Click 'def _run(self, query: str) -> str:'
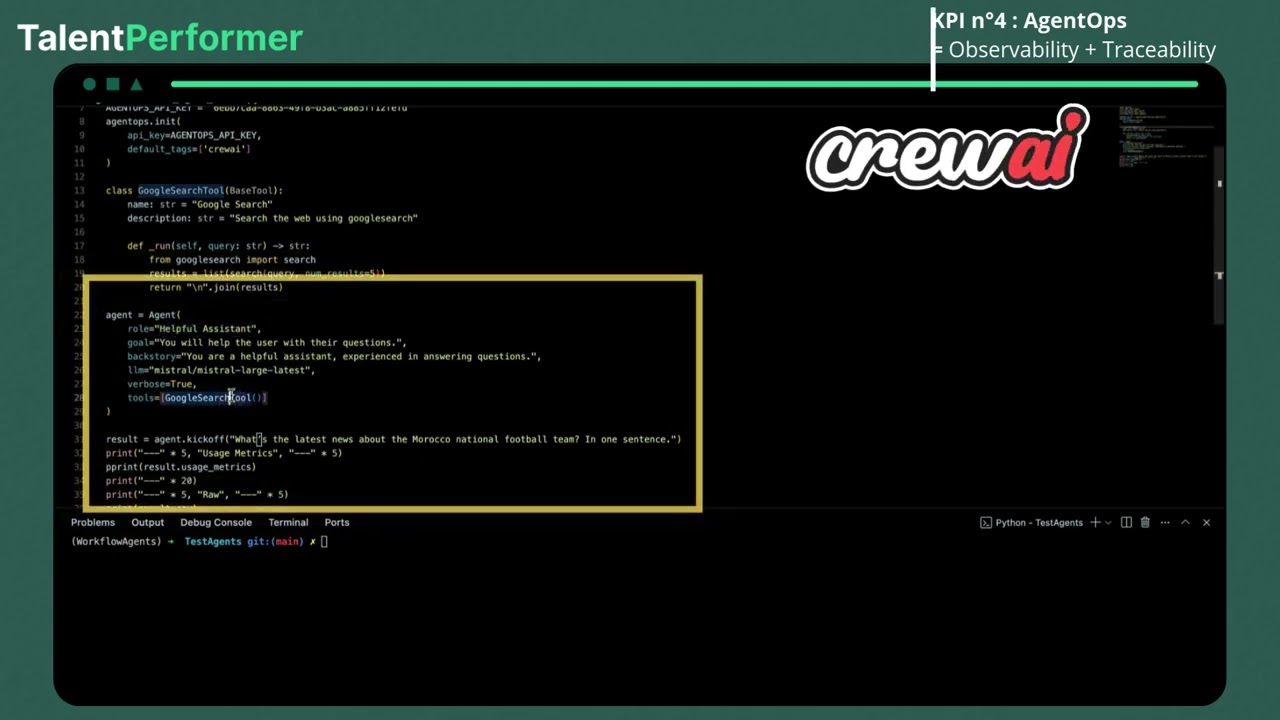Screen dimensions: 1280x720 point(218,245)
